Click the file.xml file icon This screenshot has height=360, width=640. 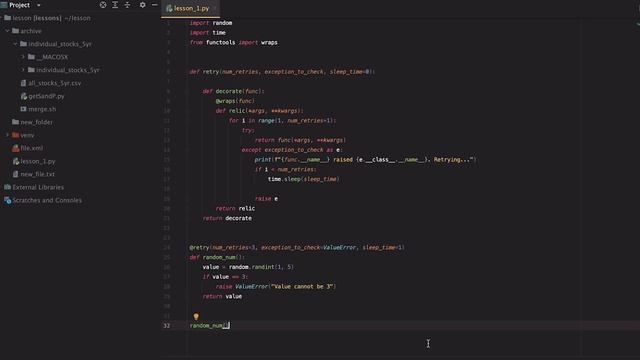[x=16, y=148]
